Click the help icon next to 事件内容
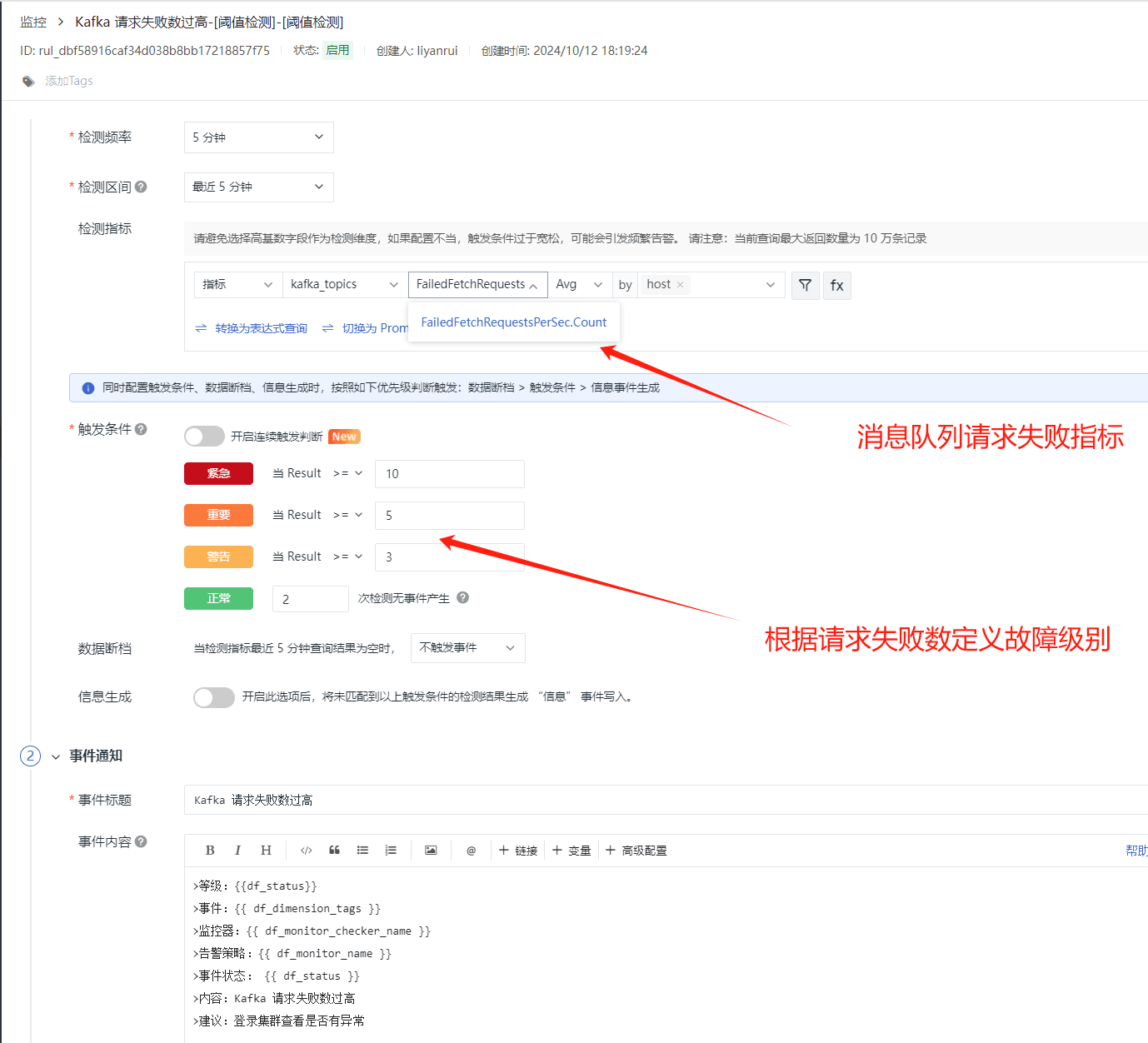This screenshot has height=1043, width=1148. coord(141,841)
